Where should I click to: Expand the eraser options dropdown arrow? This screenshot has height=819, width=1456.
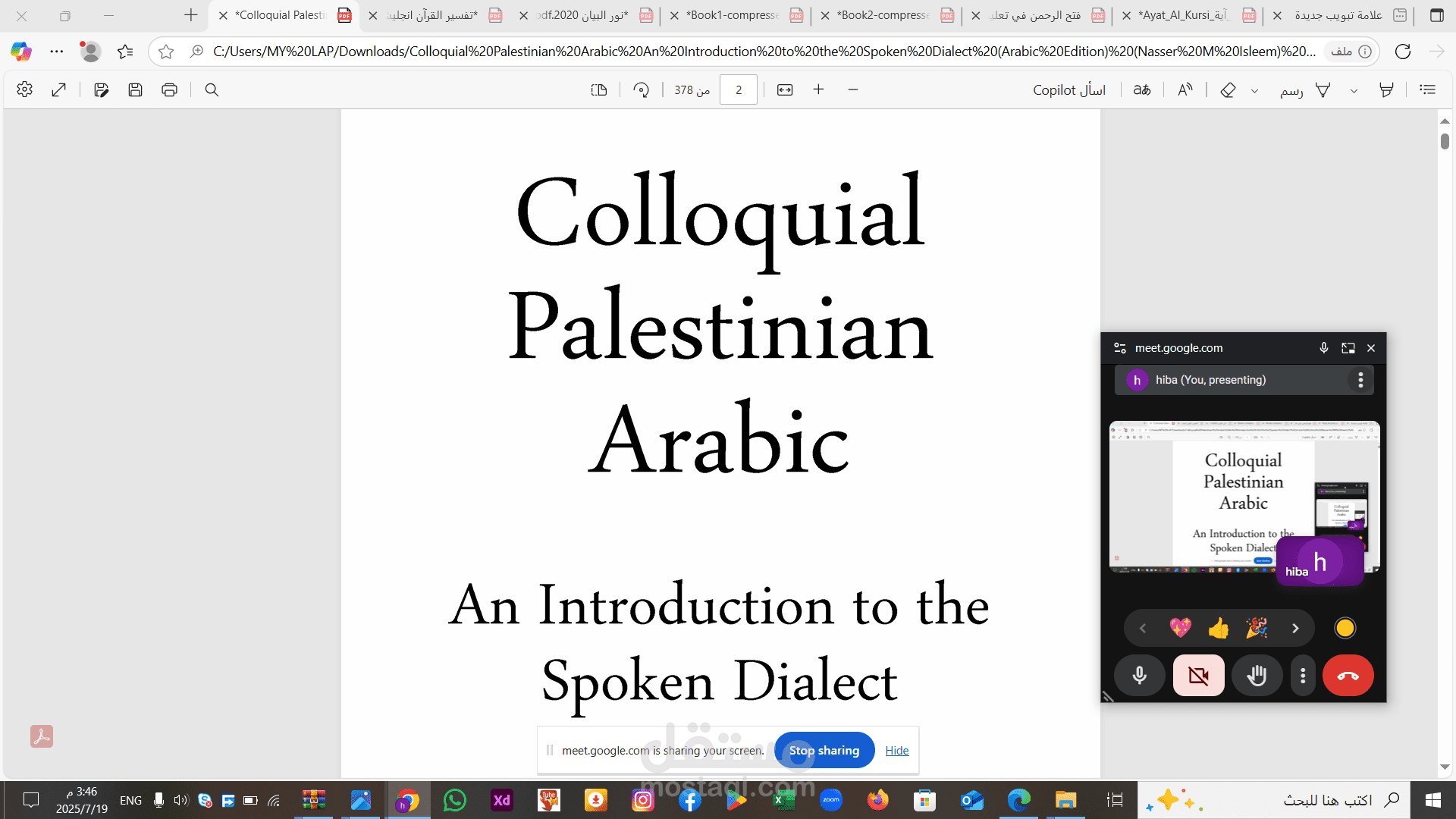coord(1254,90)
